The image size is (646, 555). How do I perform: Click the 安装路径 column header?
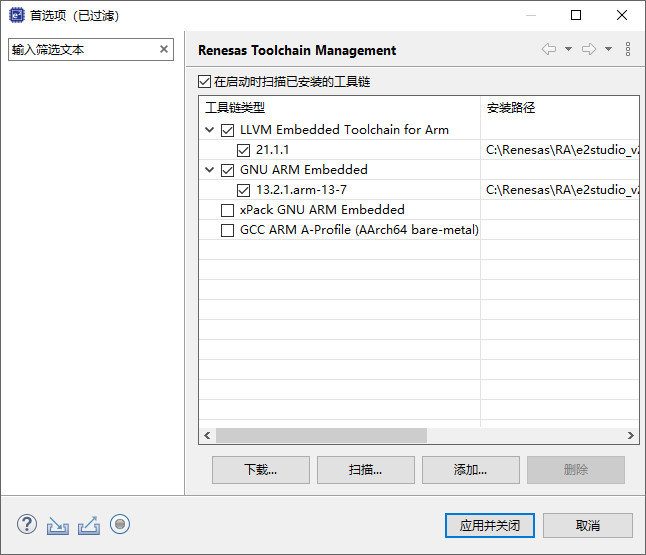559,108
